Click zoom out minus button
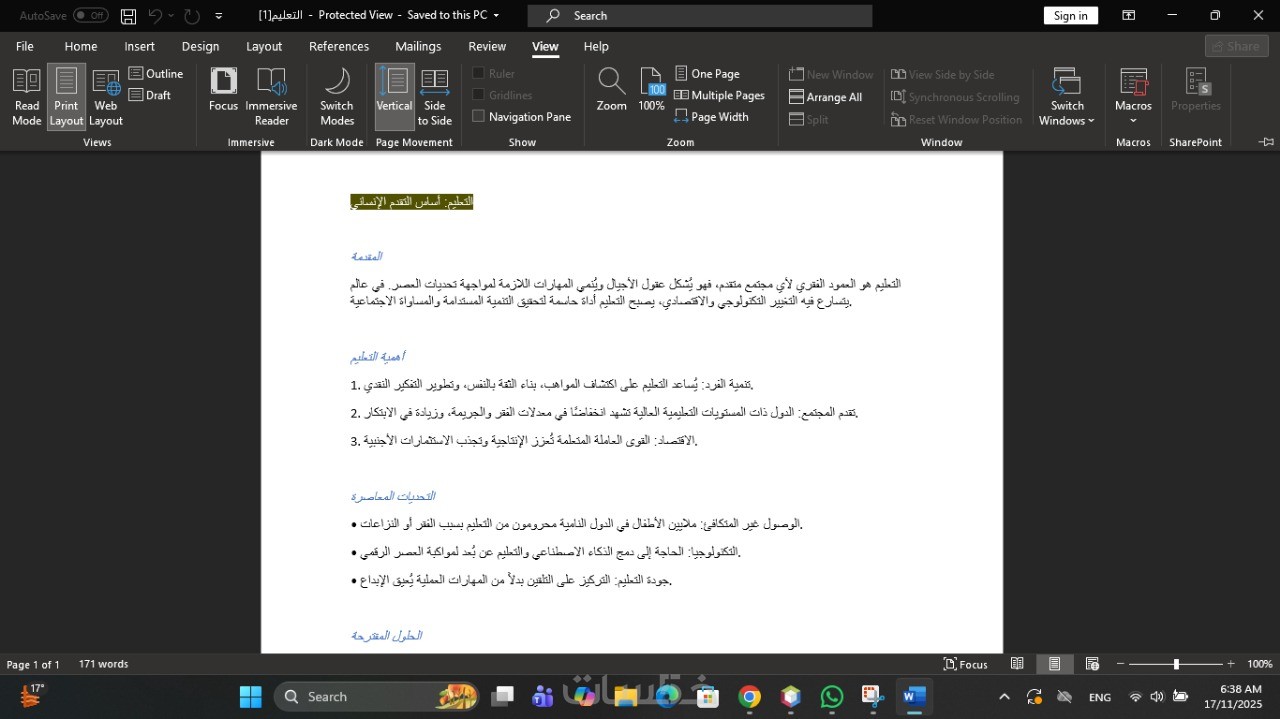 1121,664
